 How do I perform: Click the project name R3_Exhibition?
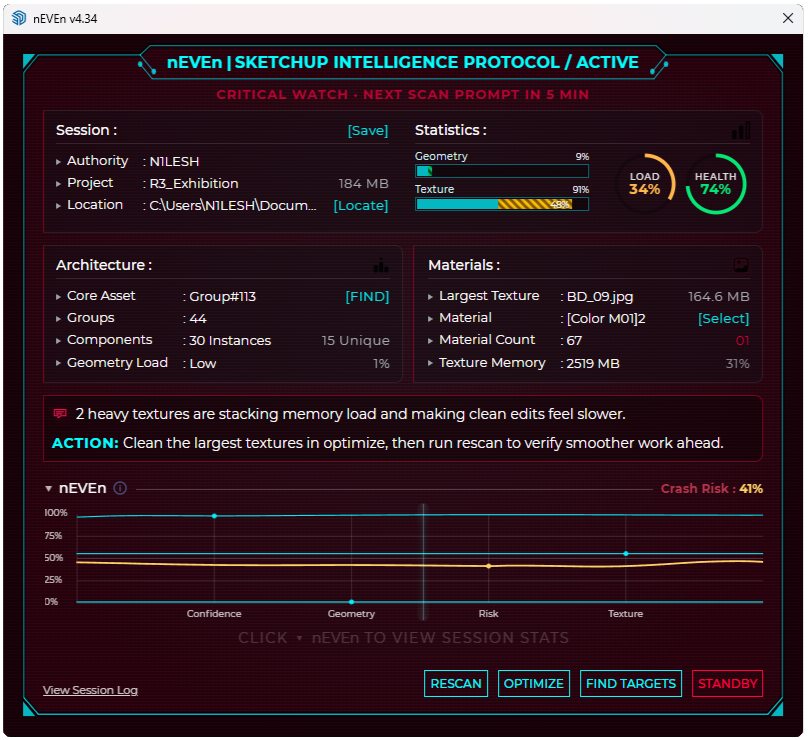tap(194, 183)
